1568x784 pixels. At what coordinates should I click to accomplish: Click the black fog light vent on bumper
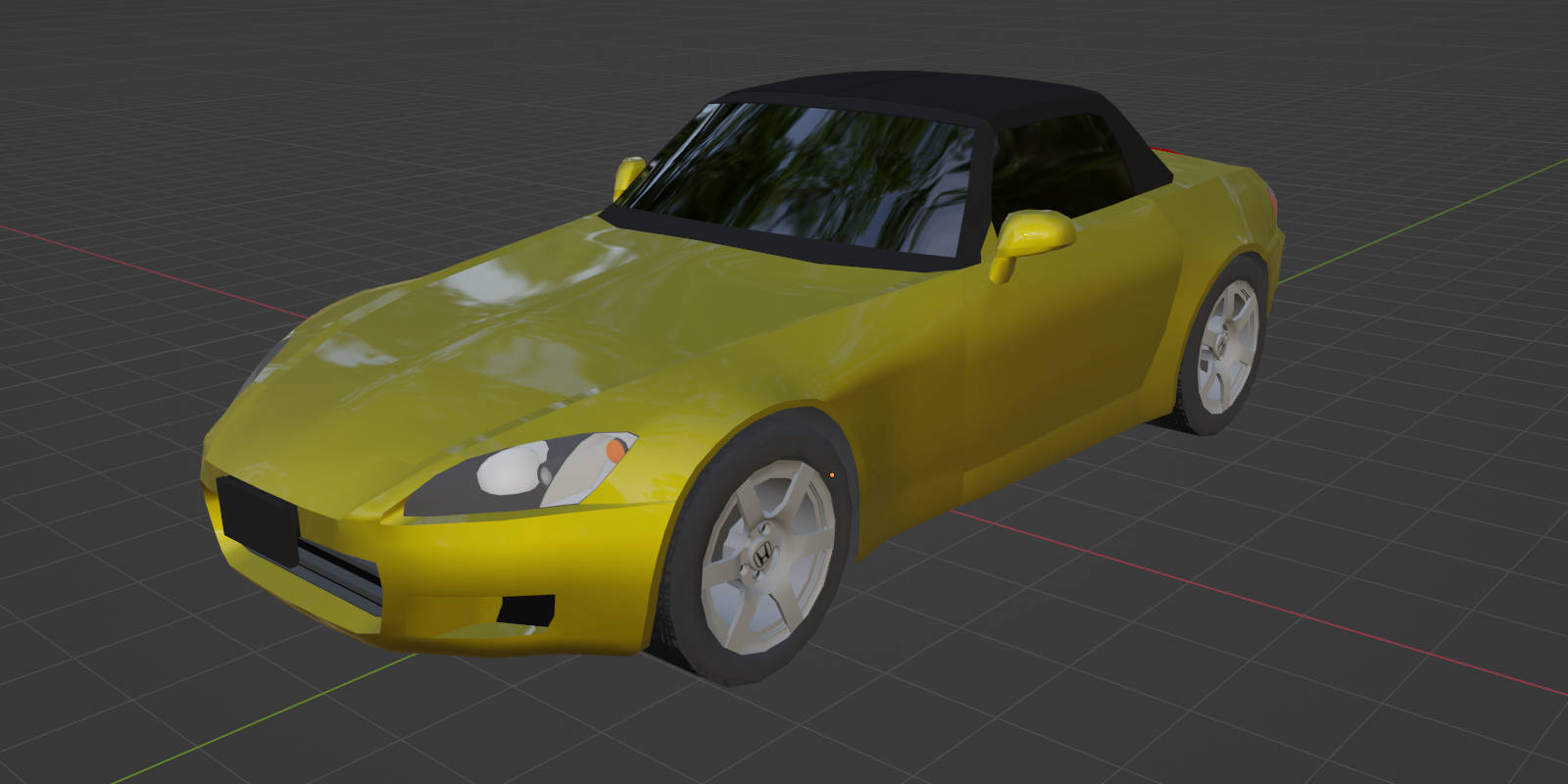(x=526, y=610)
